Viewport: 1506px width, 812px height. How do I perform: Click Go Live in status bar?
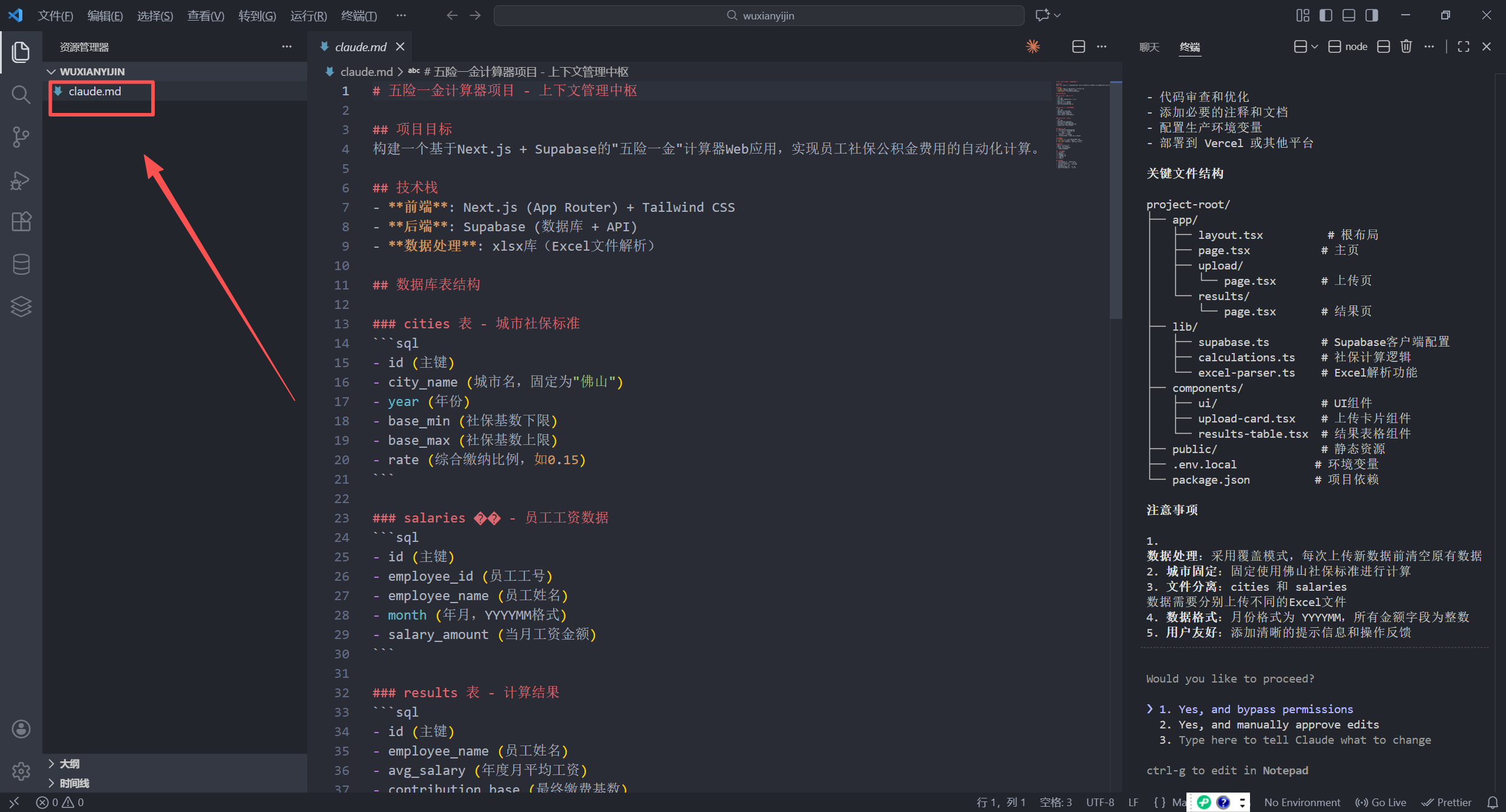[1381, 802]
